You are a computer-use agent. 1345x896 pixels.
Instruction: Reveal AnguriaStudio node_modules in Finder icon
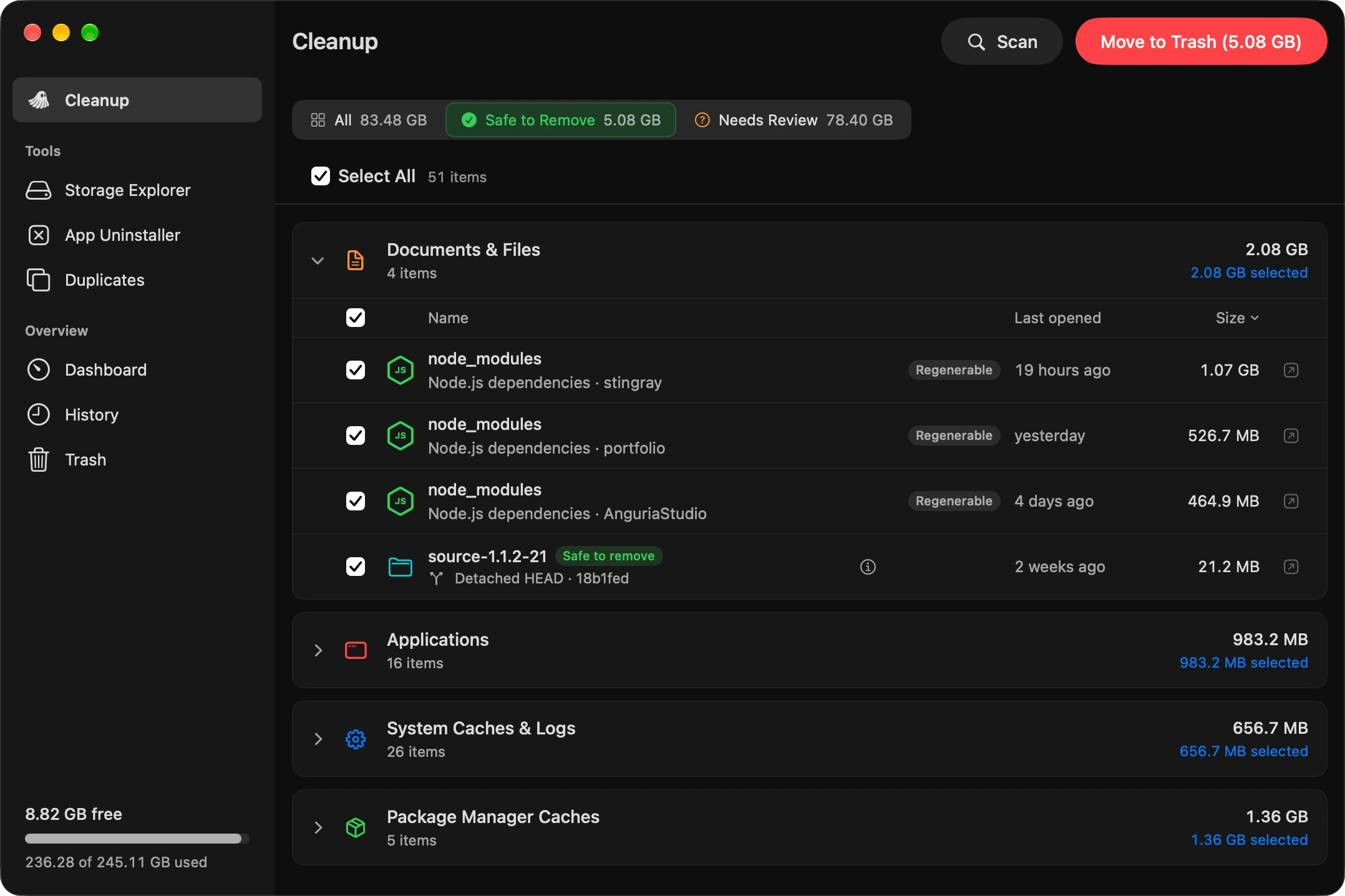(1291, 501)
